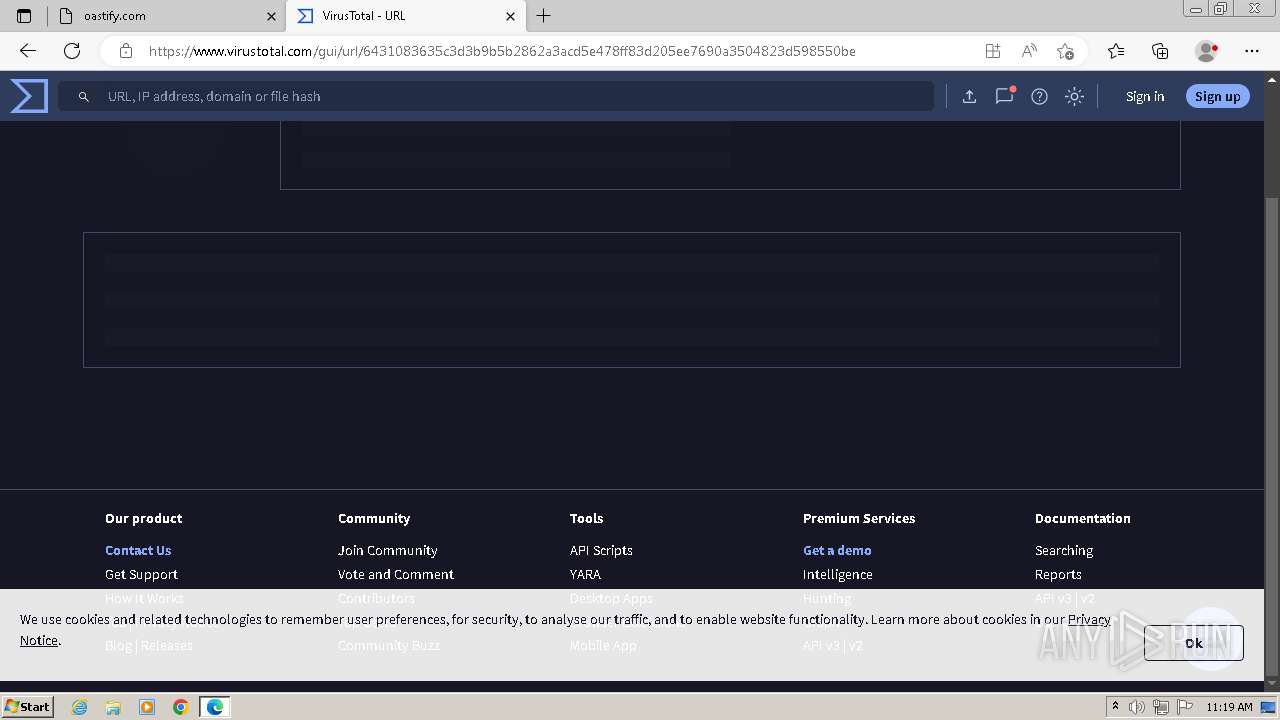Go back with the browser back arrow
Image resolution: width=1280 pixels, height=720 pixels.
[x=27, y=51]
